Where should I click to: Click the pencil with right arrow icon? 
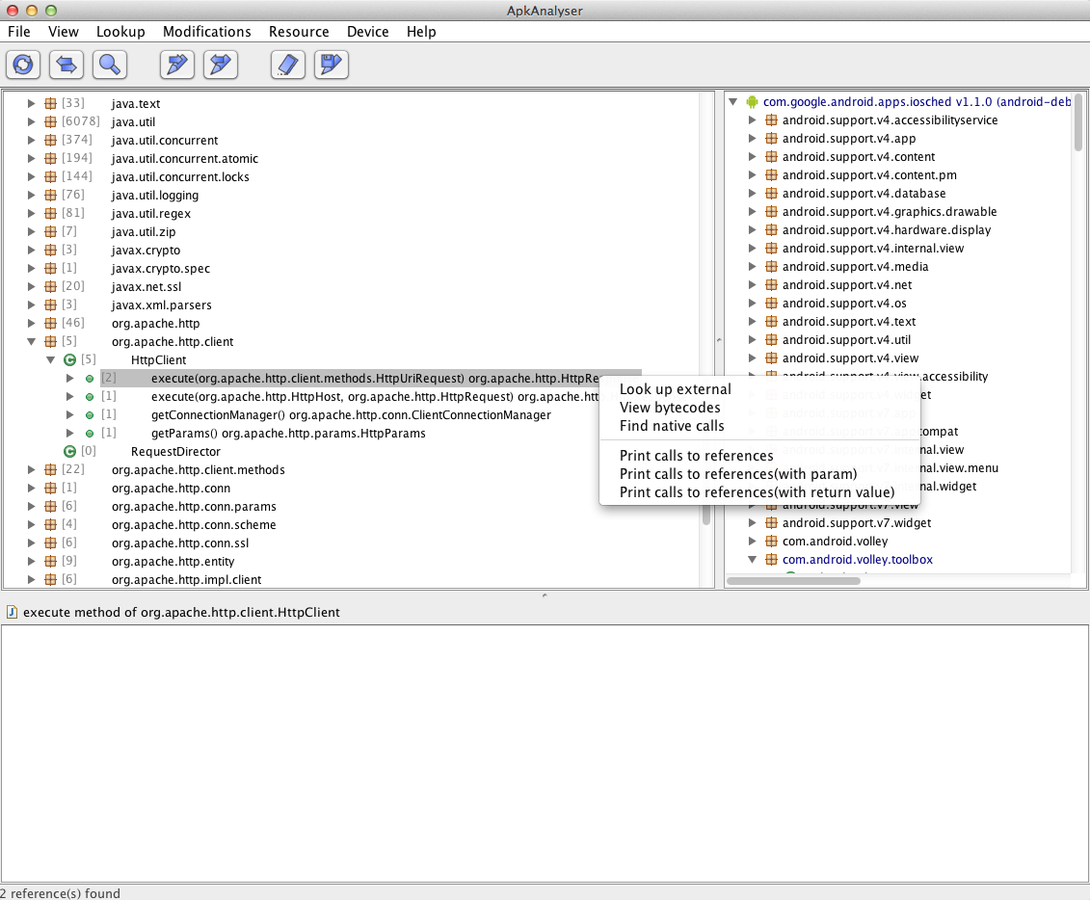point(177,65)
